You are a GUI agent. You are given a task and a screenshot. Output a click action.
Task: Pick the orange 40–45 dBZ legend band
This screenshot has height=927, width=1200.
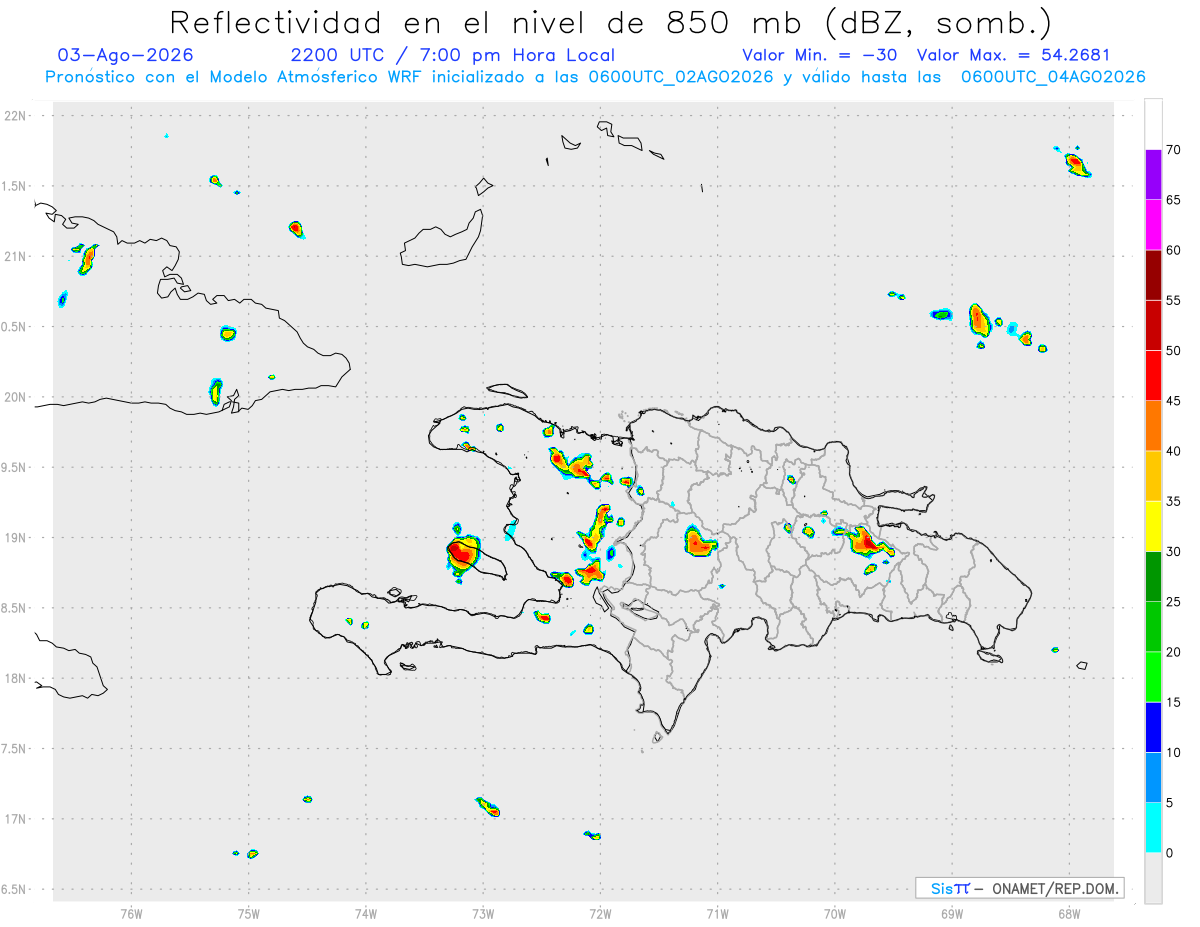(x=1153, y=426)
